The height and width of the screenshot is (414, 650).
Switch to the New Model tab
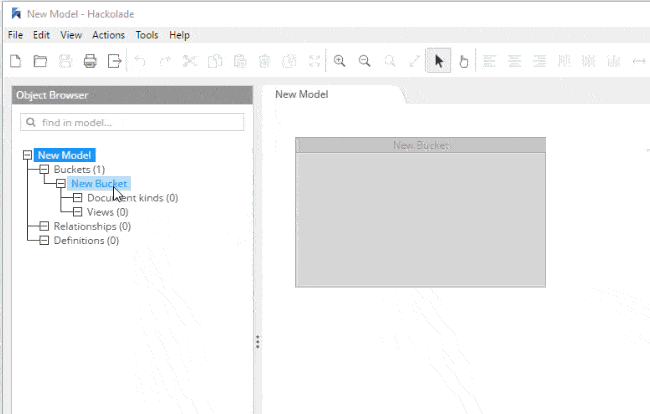pos(302,94)
